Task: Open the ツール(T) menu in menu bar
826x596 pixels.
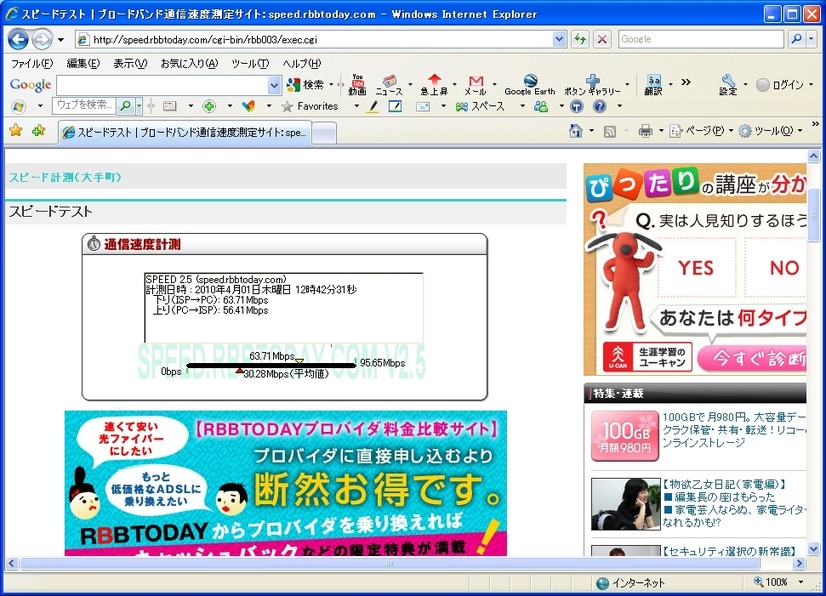Action: tap(250, 64)
